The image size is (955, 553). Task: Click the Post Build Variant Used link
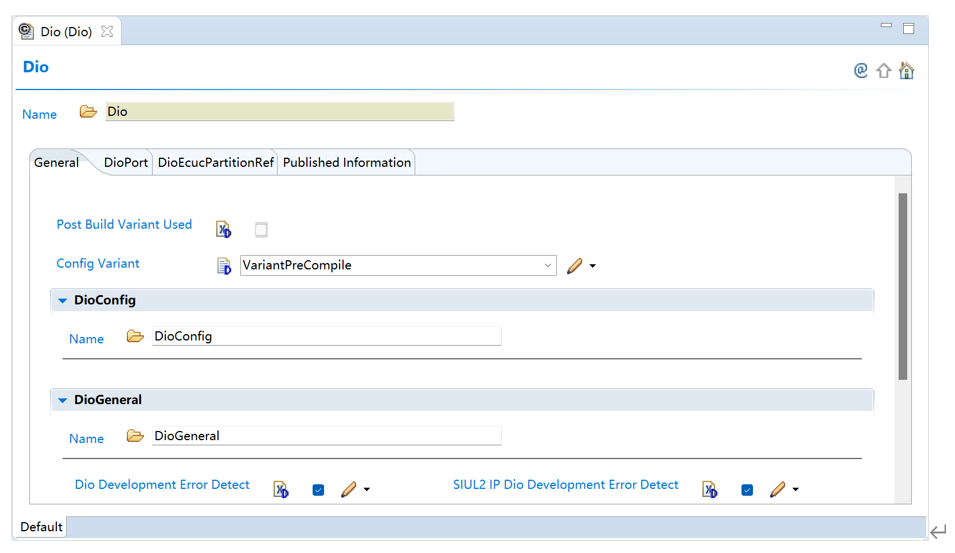124,225
